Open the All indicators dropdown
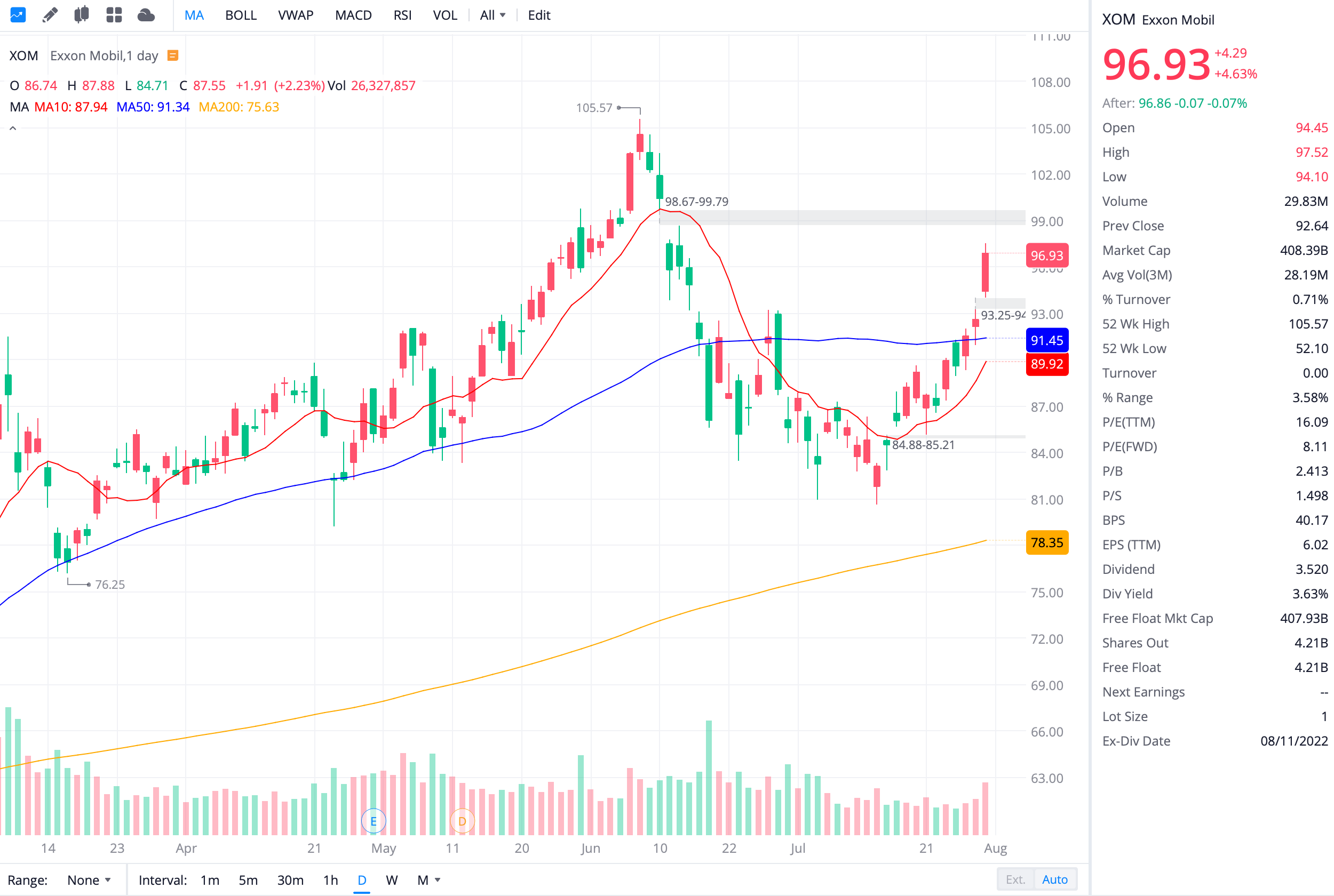Screen dimensions: 1334x896 click(x=492, y=15)
